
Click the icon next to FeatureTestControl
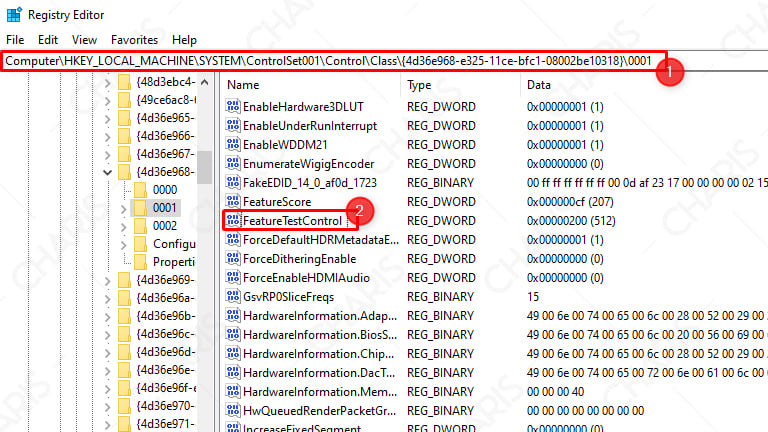point(233,220)
